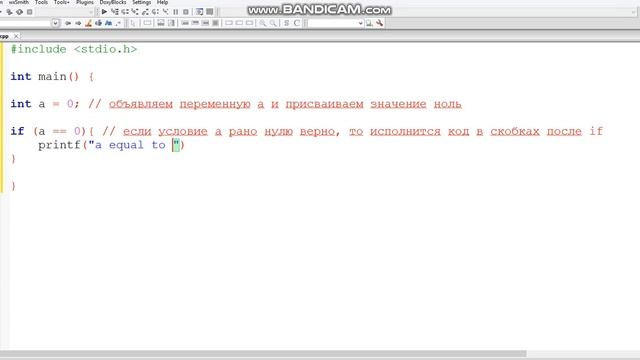
Task: Open the Debugging windows icon
Action: (199, 12)
